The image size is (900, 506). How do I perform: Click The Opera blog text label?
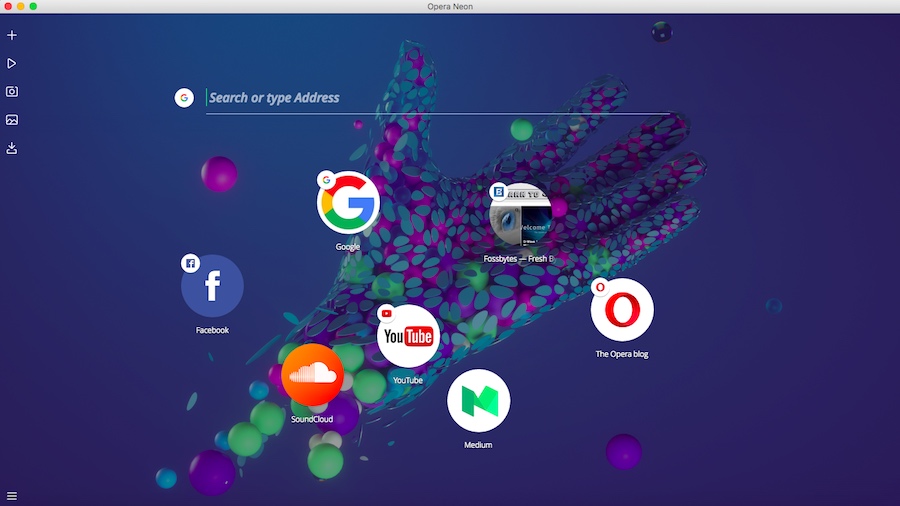click(x=622, y=354)
